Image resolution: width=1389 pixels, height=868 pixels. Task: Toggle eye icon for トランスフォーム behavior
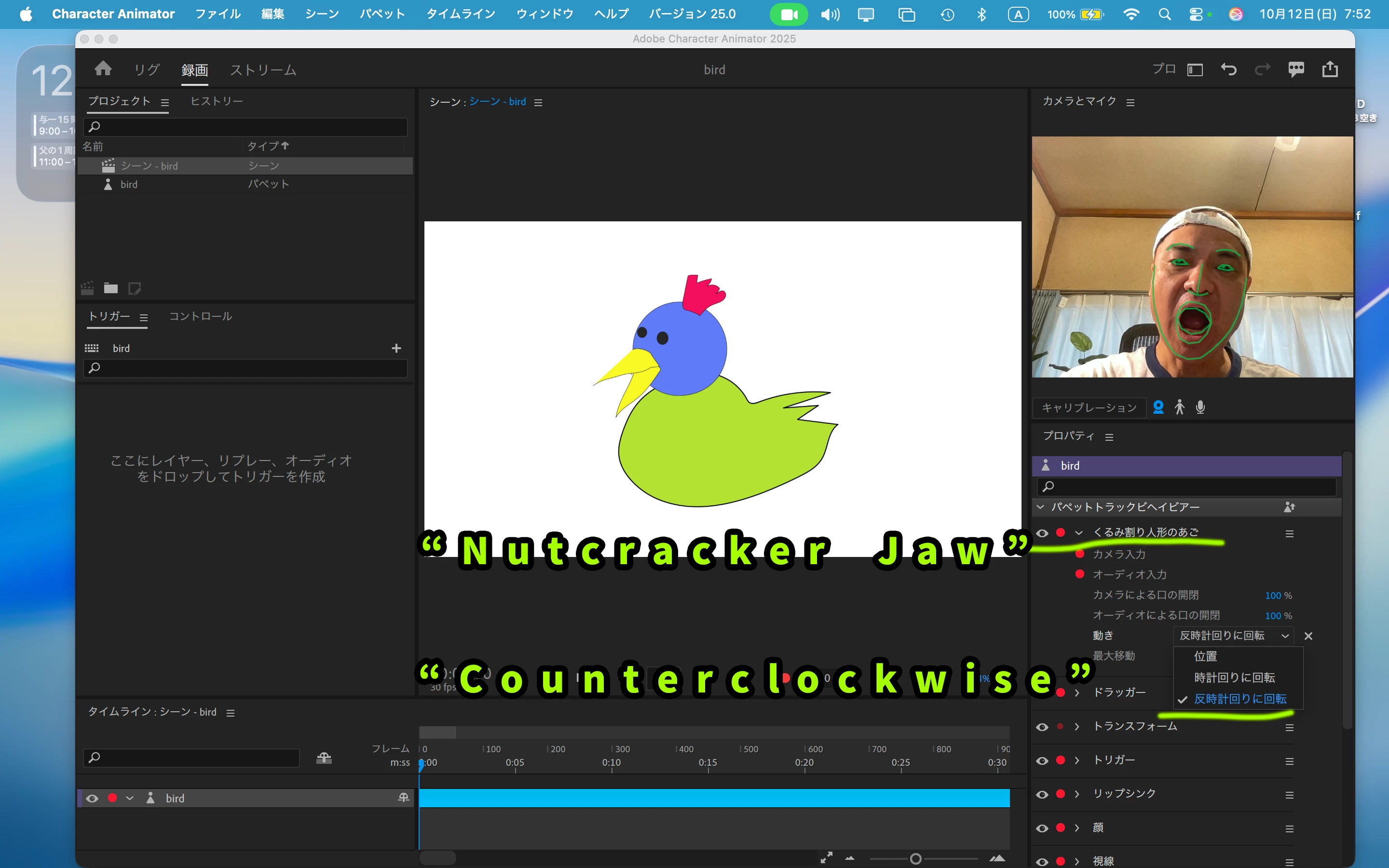1042,727
